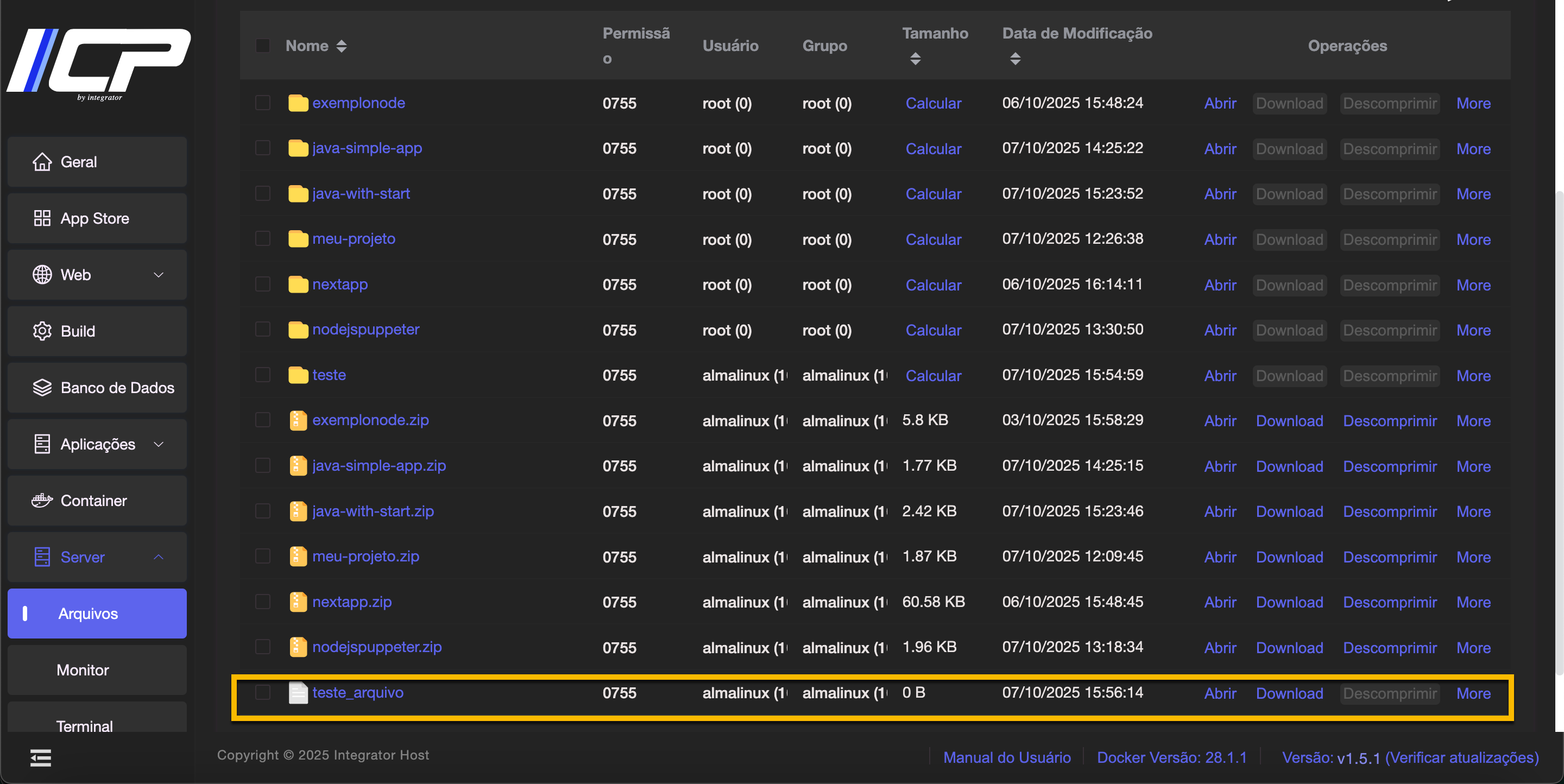Image resolution: width=1564 pixels, height=784 pixels.
Task: Collapse the Server menu section
Action: click(x=159, y=557)
